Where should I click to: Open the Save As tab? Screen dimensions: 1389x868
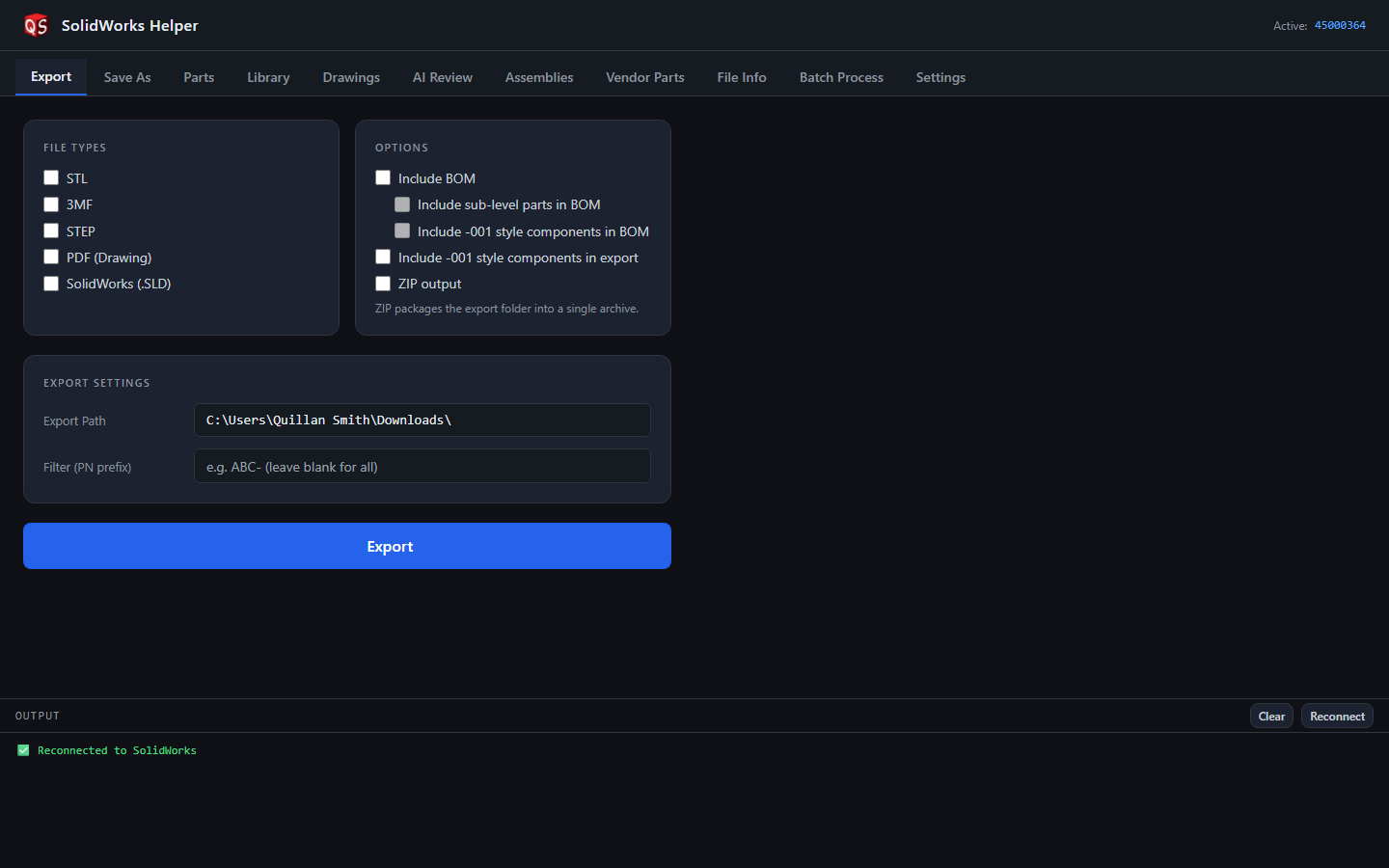(127, 77)
